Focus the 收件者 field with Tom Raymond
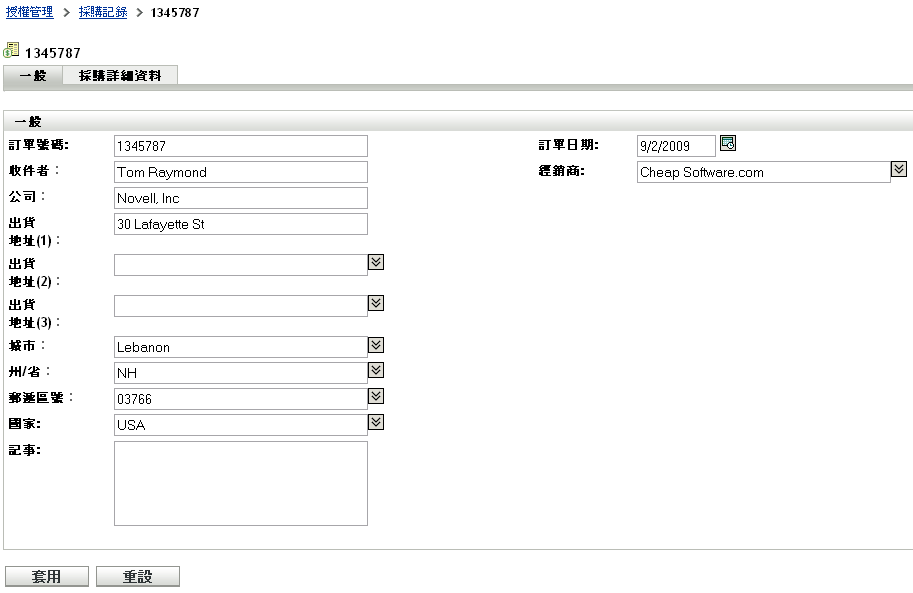 coord(241,172)
